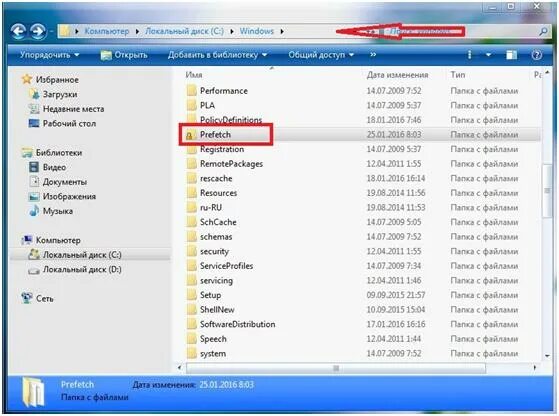Click Prefetch folder thumbnail in details pane

coord(33,392)
